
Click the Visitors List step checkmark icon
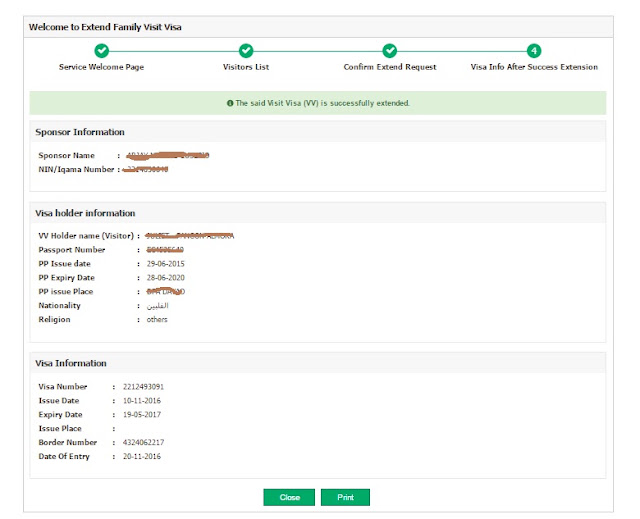tap(246, 51)
